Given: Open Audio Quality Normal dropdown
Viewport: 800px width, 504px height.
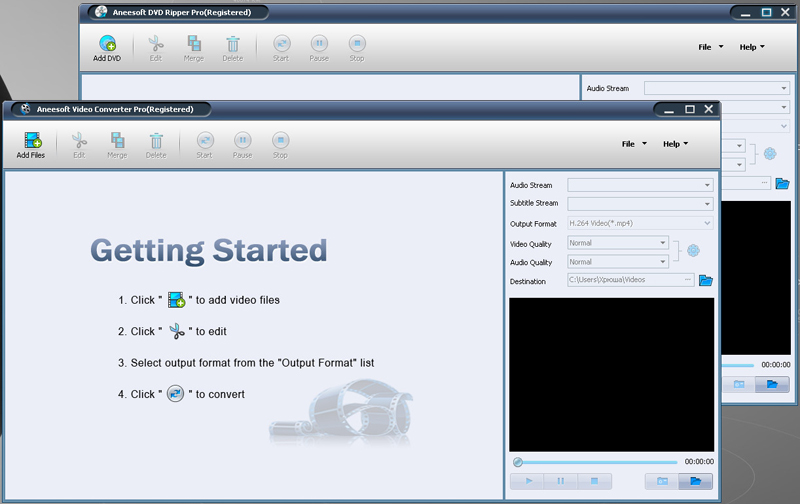Looking at the screenshot, I should coord(618,262).
